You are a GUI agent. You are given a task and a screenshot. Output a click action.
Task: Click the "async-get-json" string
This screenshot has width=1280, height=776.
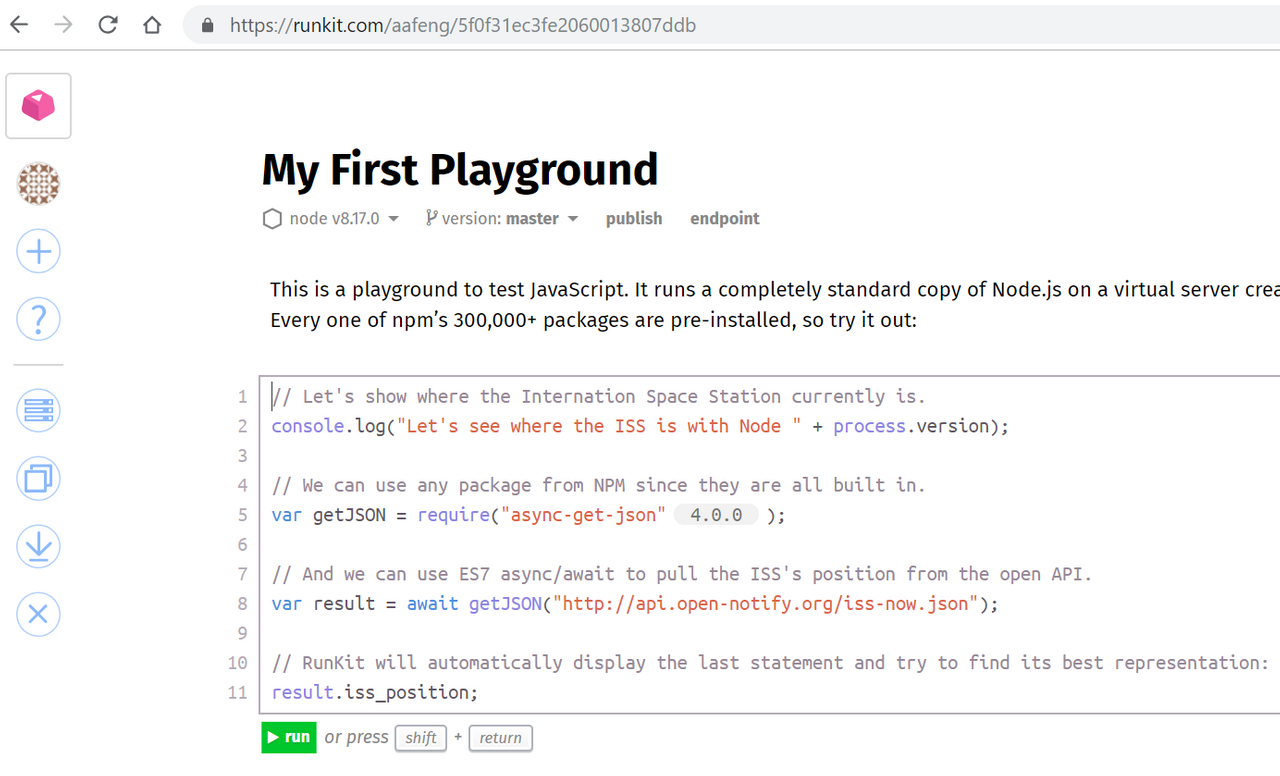click(x=583, y=515)
